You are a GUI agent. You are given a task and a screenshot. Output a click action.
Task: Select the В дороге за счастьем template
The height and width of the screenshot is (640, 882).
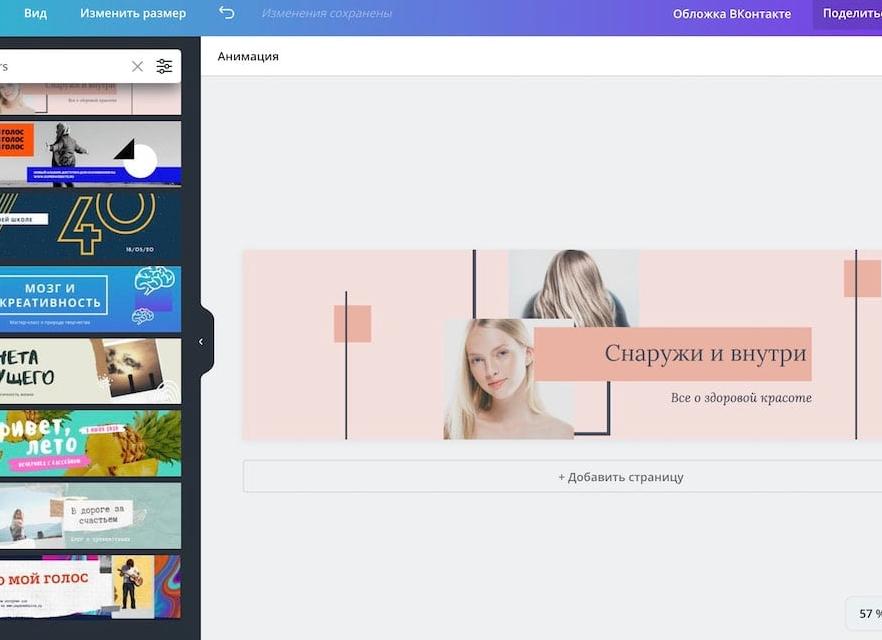90,515
